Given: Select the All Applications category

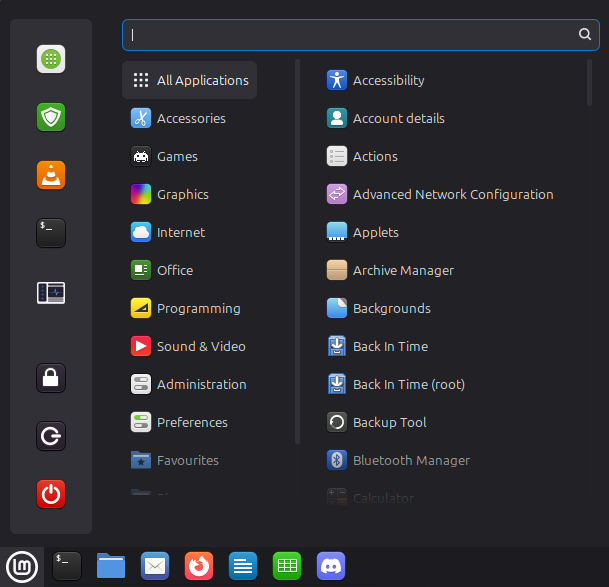Looking at the screenshot, I should pos(190,80).
